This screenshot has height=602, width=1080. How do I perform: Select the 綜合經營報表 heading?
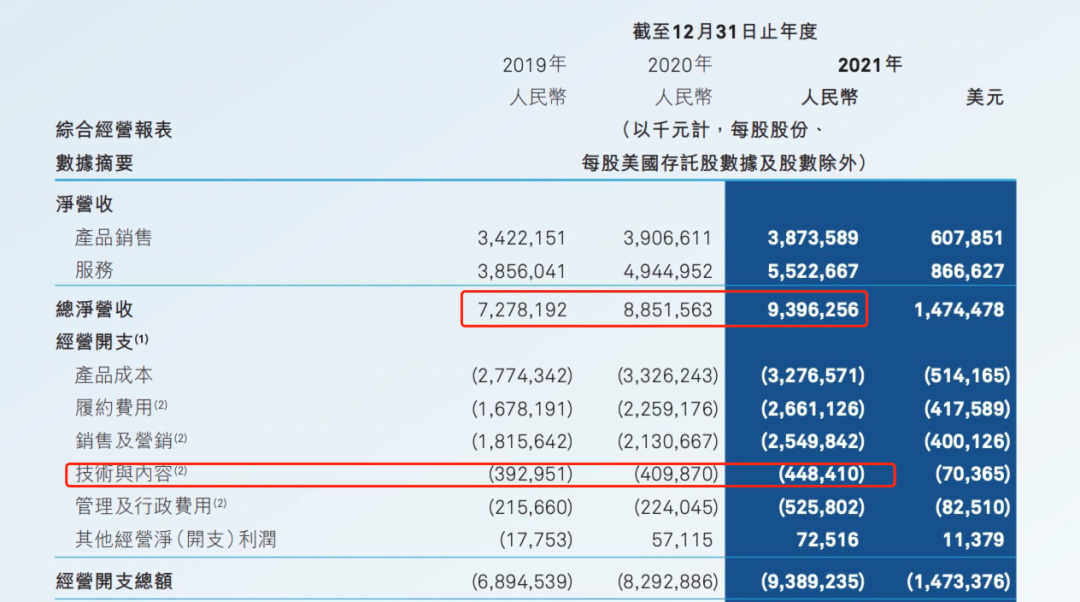pyautogui.click(x=114, y=129)
